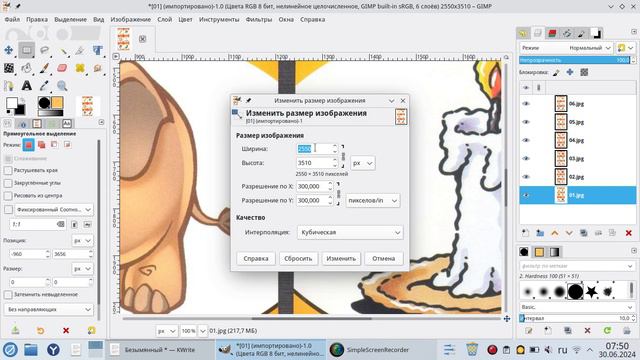This screenshot has height=360, width=640.
Task: Open the "Файл" menu
Action: 12,19
